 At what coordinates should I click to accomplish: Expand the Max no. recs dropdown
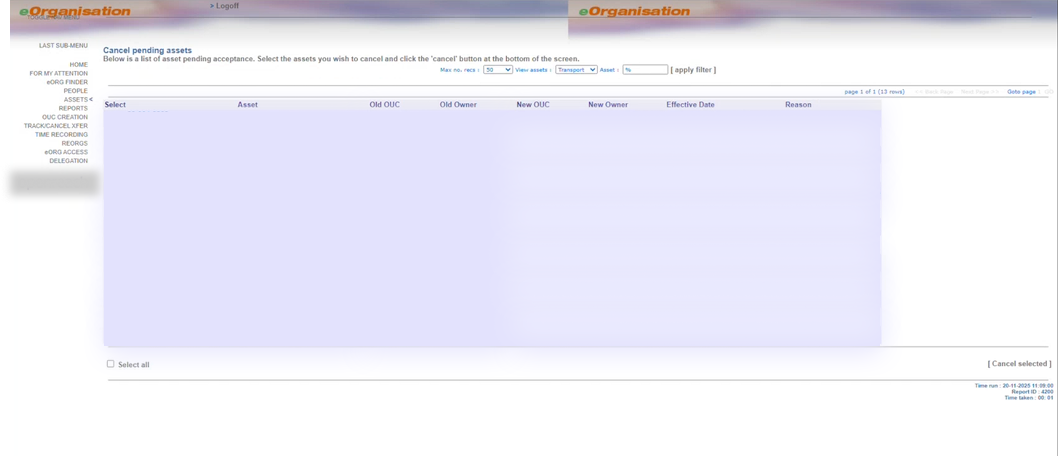498,70
